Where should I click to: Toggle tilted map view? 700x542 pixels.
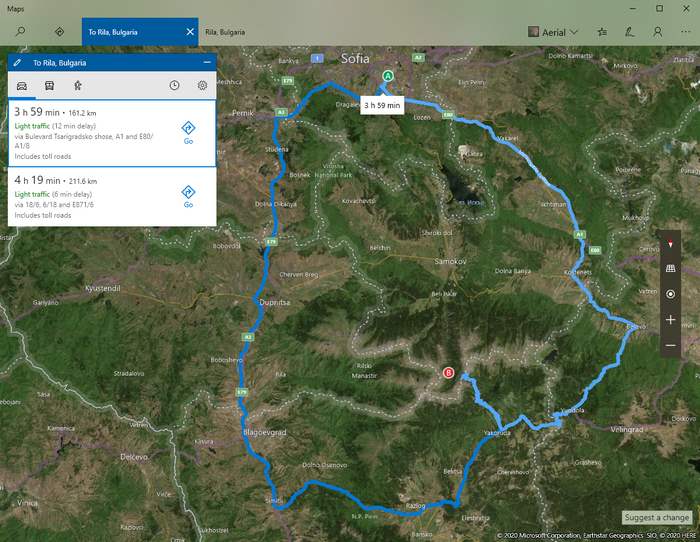point(670,269)
